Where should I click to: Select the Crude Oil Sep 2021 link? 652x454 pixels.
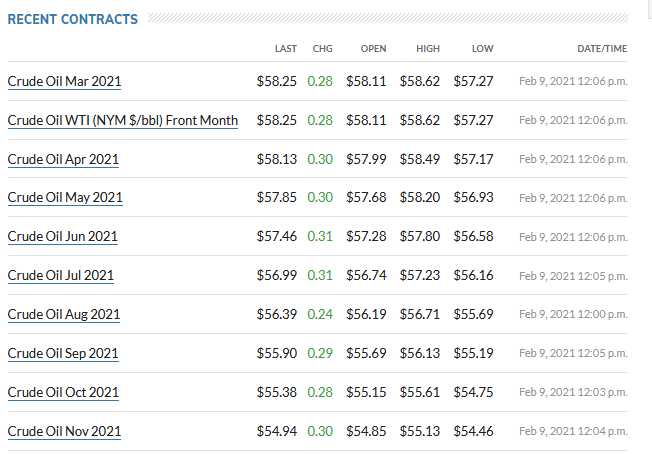pyautogui.click(x=63, y=353)
